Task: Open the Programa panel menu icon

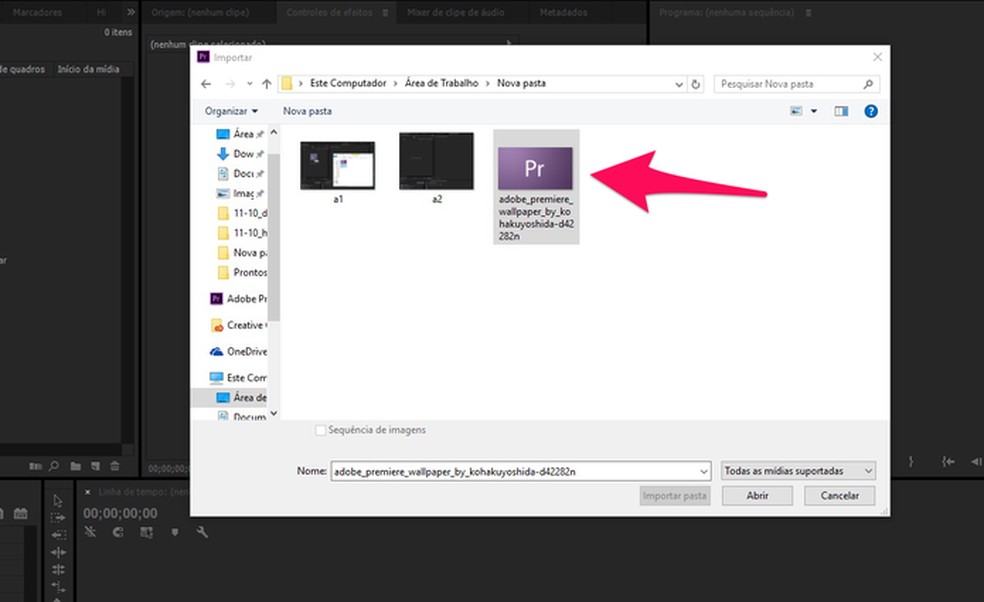Action: coord(808,13)
